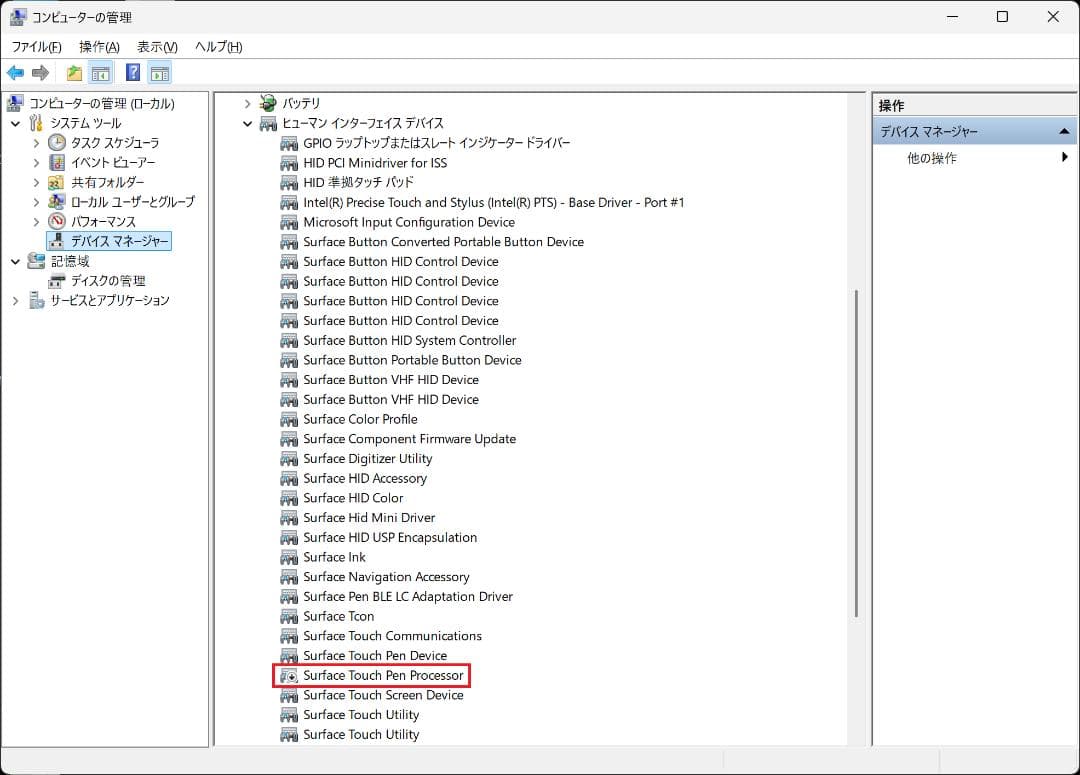Image resolution: width=1080 pixels, height=775 pixels.
Task: Toggle the Show/Hide Action Pane icon
Action: tap(160, 72)
